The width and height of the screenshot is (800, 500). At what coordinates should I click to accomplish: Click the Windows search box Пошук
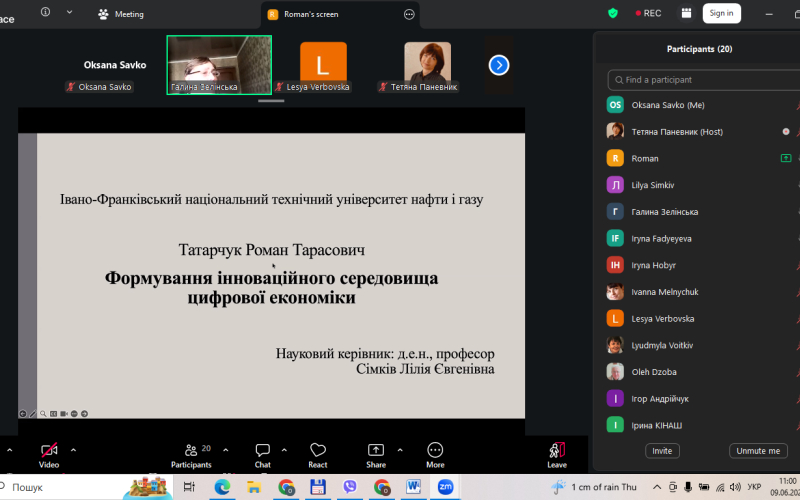coord(86,487)
